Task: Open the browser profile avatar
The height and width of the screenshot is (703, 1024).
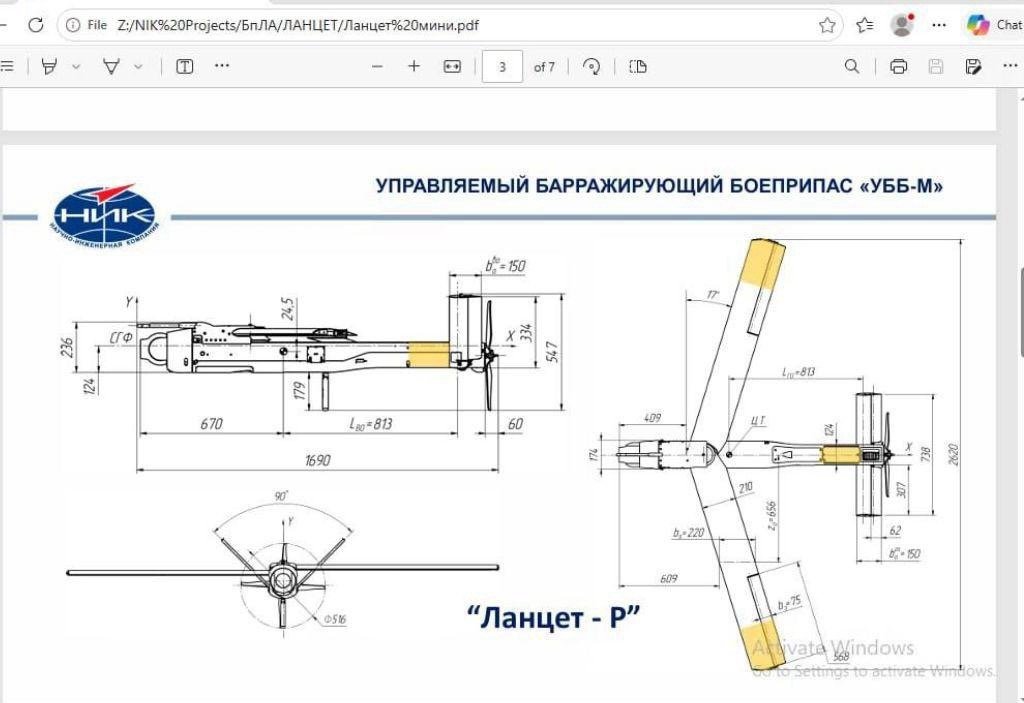Action: 902,25
